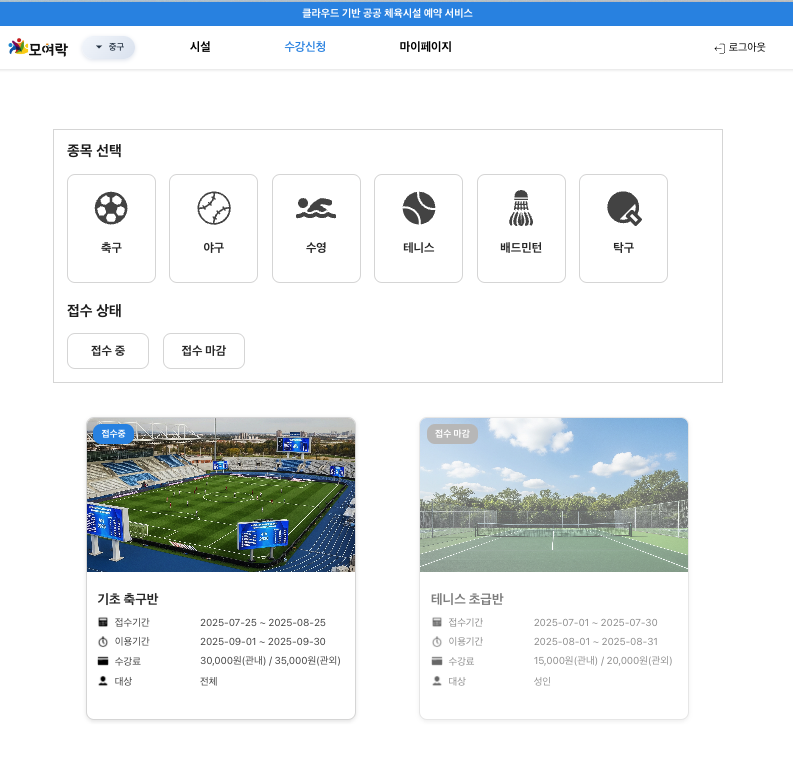
Task: Click the 대상 person icon in 기초 축구반
Action: pos(103,681)
